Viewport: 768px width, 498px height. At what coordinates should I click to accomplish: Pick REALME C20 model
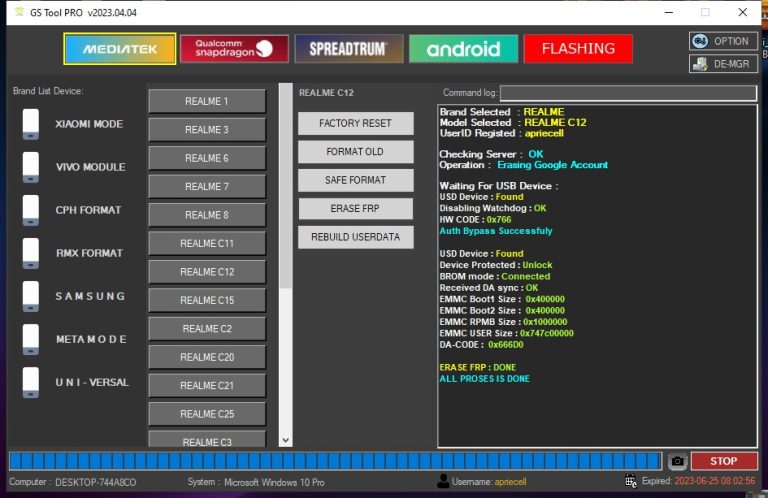tap(207, 357)
